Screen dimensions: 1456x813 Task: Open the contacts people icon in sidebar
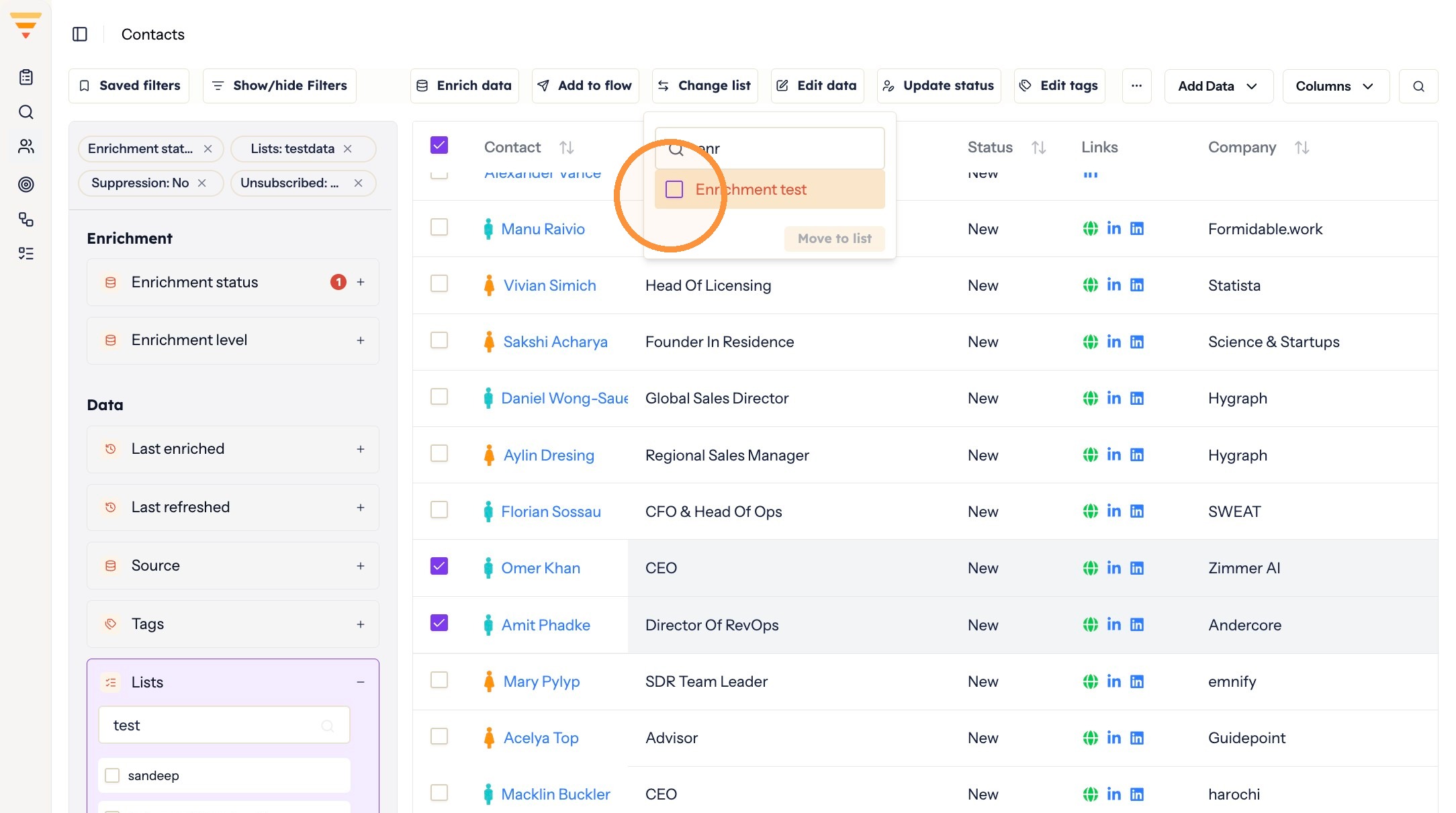26,146
